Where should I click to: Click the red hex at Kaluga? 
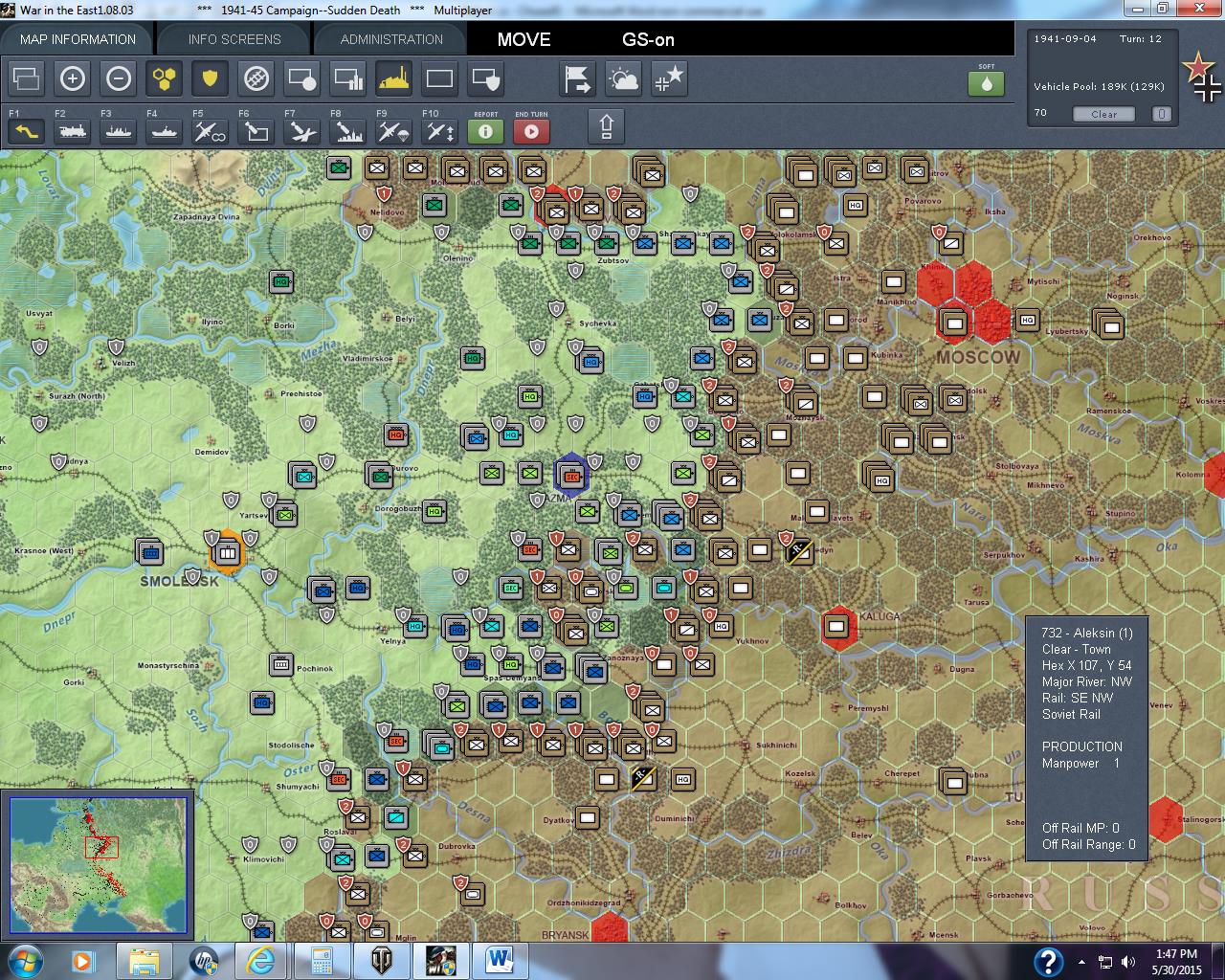pos(838,628)
